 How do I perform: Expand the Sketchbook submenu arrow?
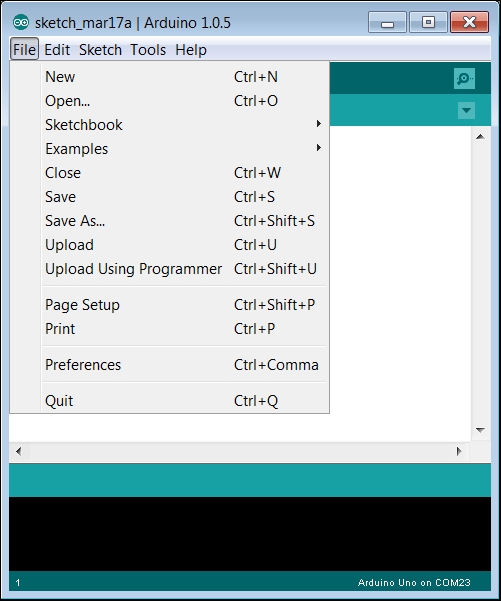[x=319, y=123]
